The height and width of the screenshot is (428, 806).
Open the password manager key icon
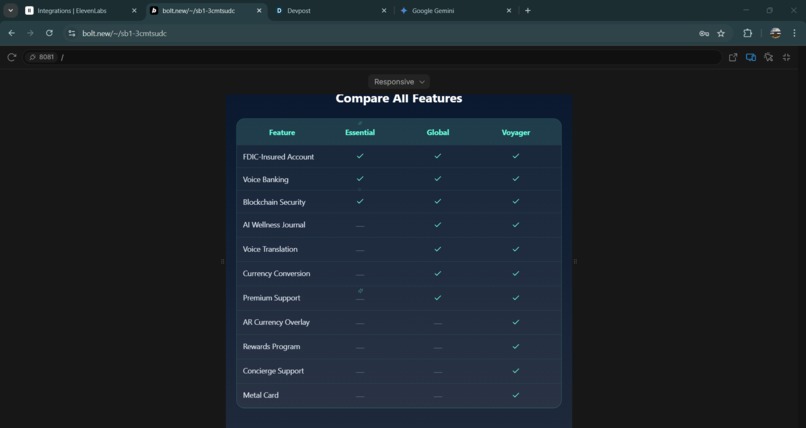point(704,33)
